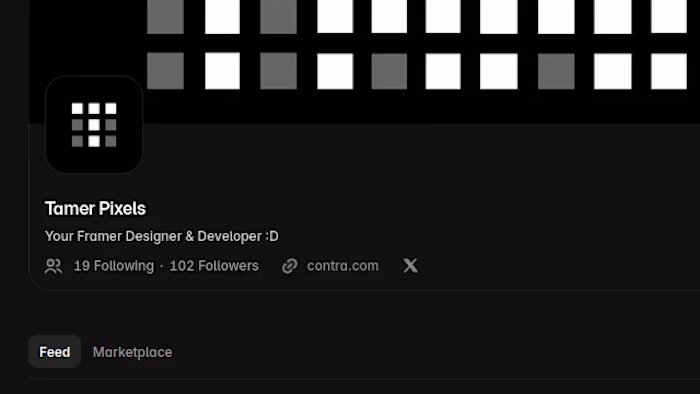Click the X social profile icon
700x394 pixels.
point(410,265)
